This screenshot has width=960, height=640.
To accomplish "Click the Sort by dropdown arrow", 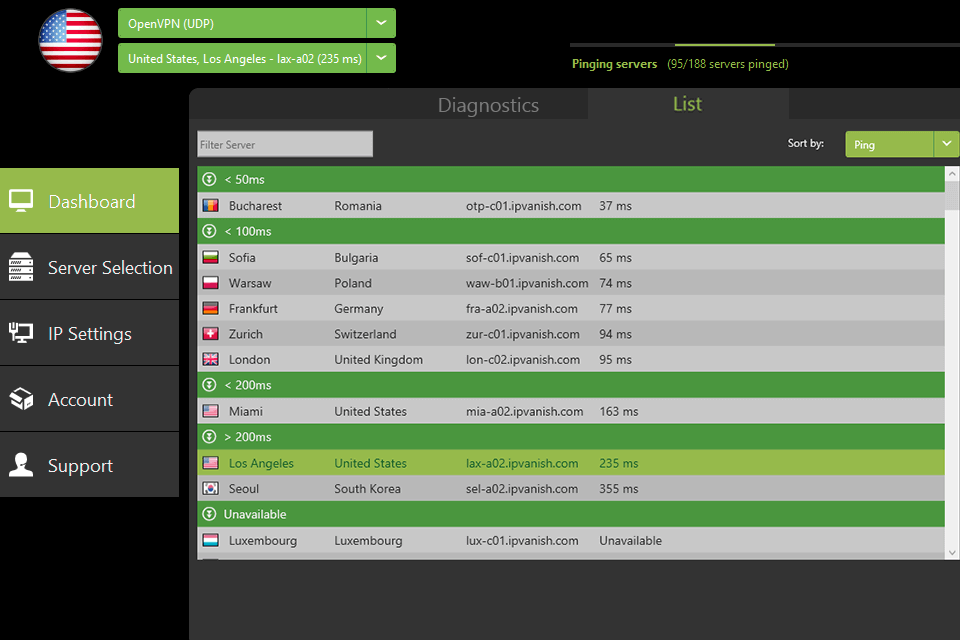I will click(x=947, y=145).
